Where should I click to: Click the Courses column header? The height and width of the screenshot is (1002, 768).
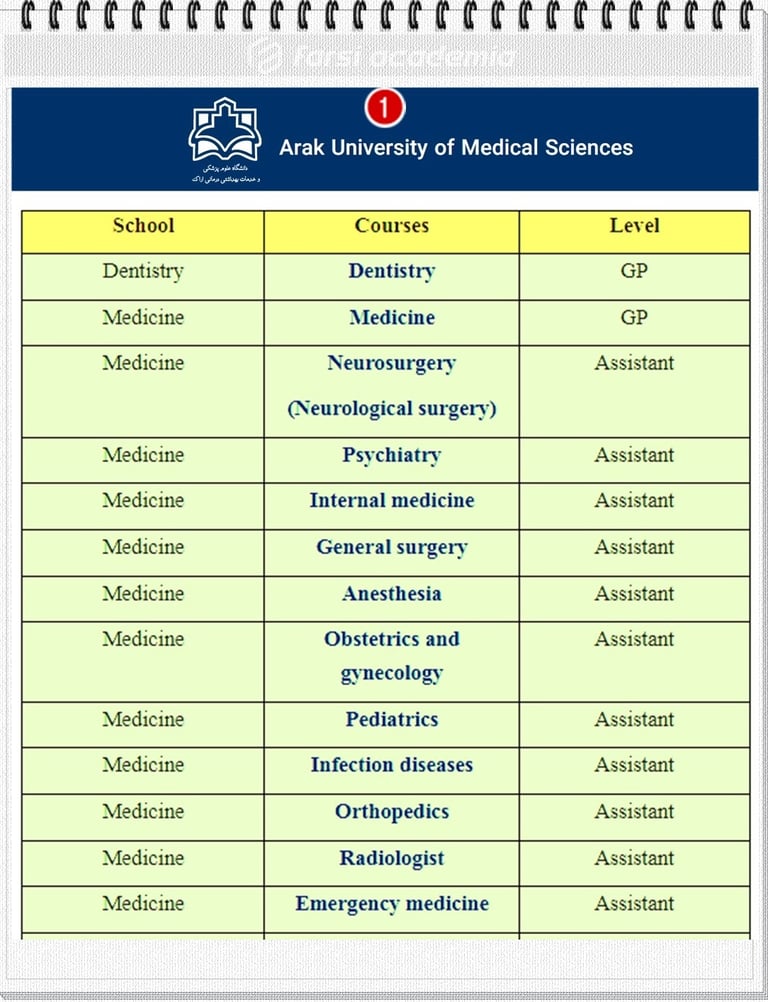pos(391,226)
